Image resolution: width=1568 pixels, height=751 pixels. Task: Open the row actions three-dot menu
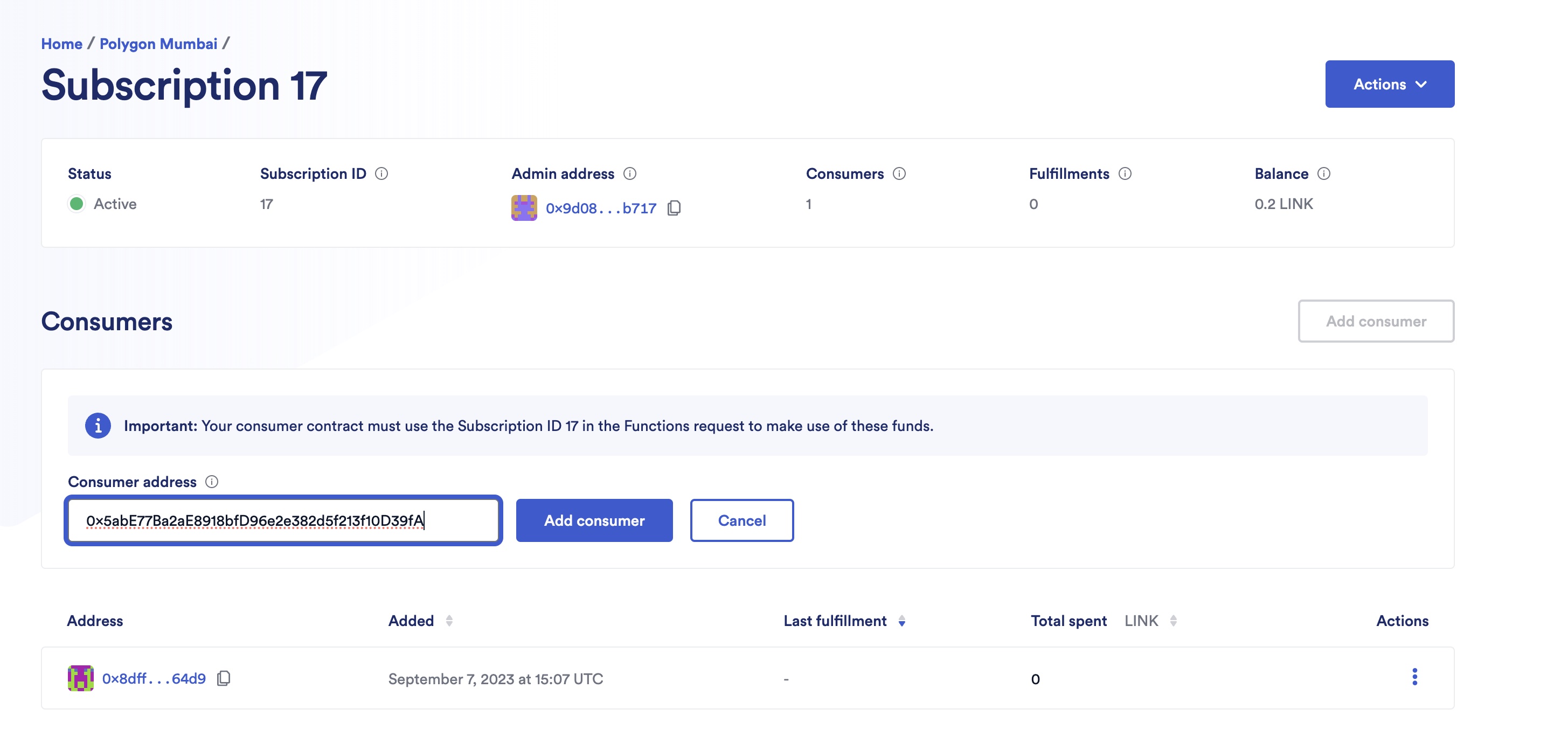1415,677
